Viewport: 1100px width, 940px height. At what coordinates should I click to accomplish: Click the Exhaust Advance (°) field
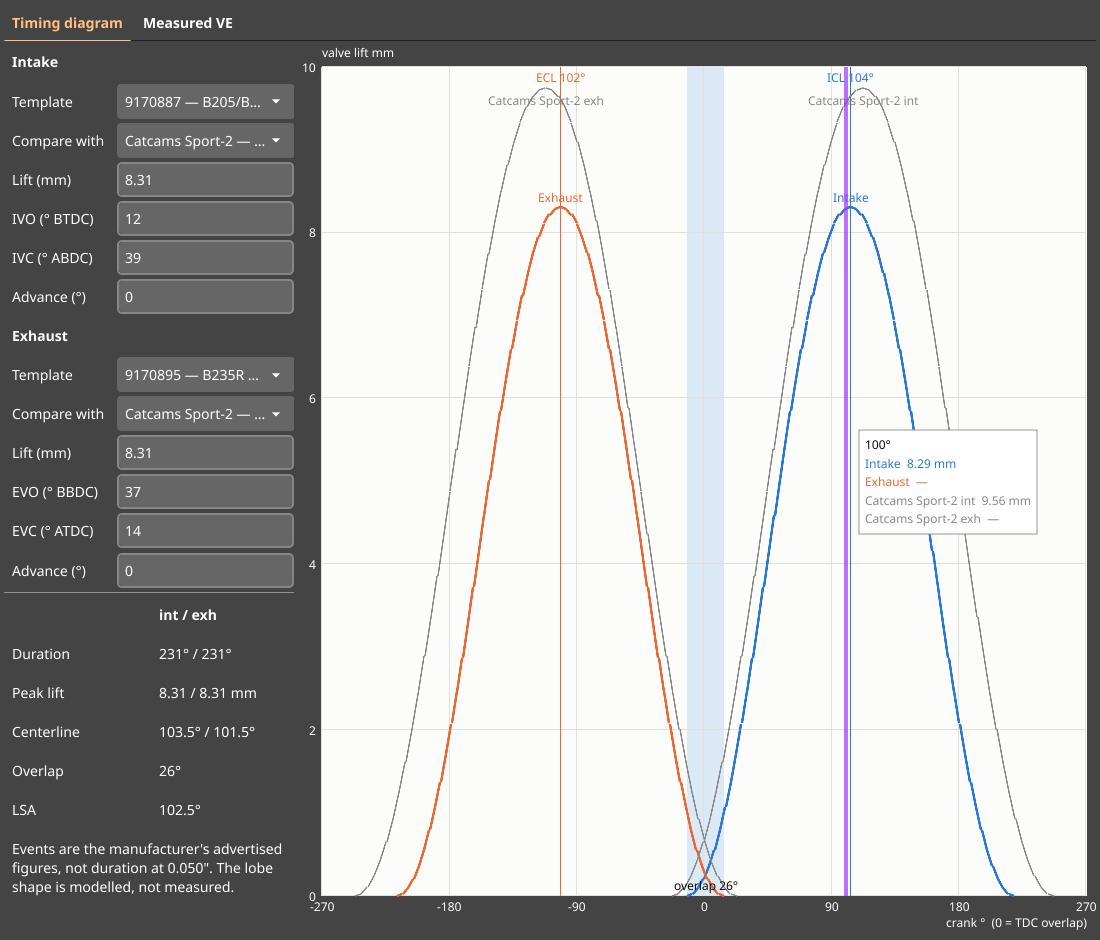click(x=205, y=571)
